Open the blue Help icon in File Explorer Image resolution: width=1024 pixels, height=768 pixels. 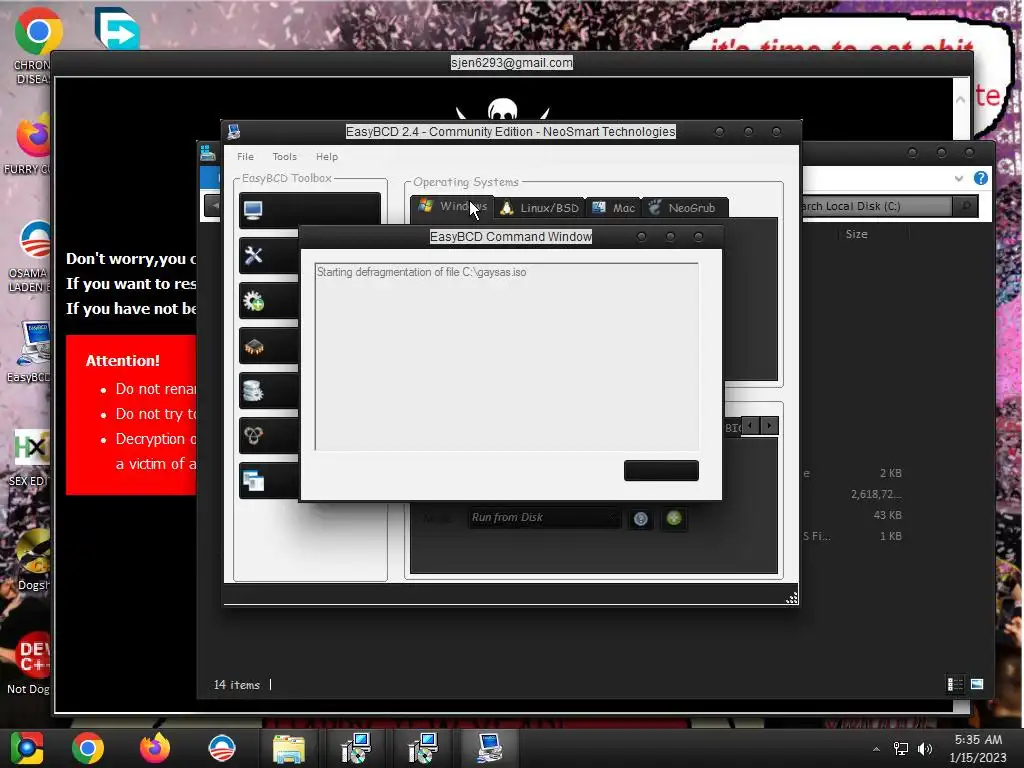click(x=980, y=178)
